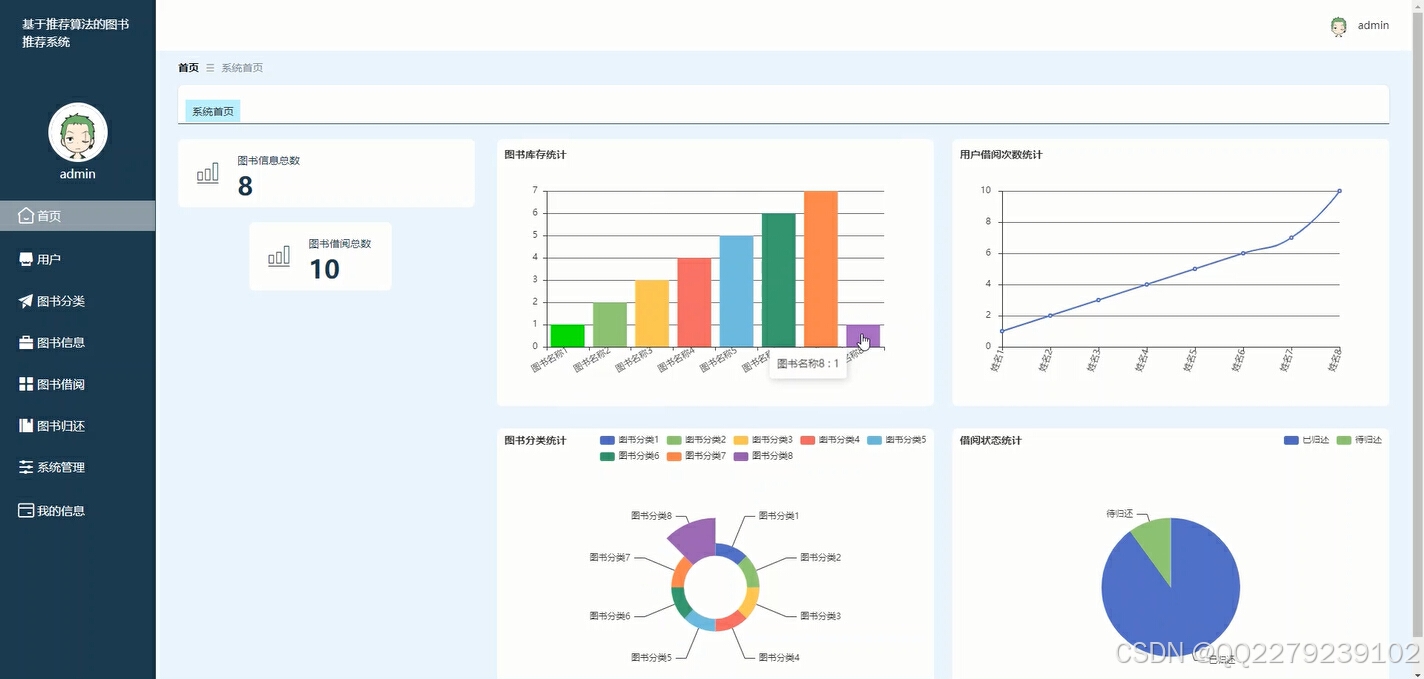The height and width of the screenshot is (679, 1424).
Task: Toggle the 已归还 legend in 借阅状态统计
Action: click(1303, 440)
